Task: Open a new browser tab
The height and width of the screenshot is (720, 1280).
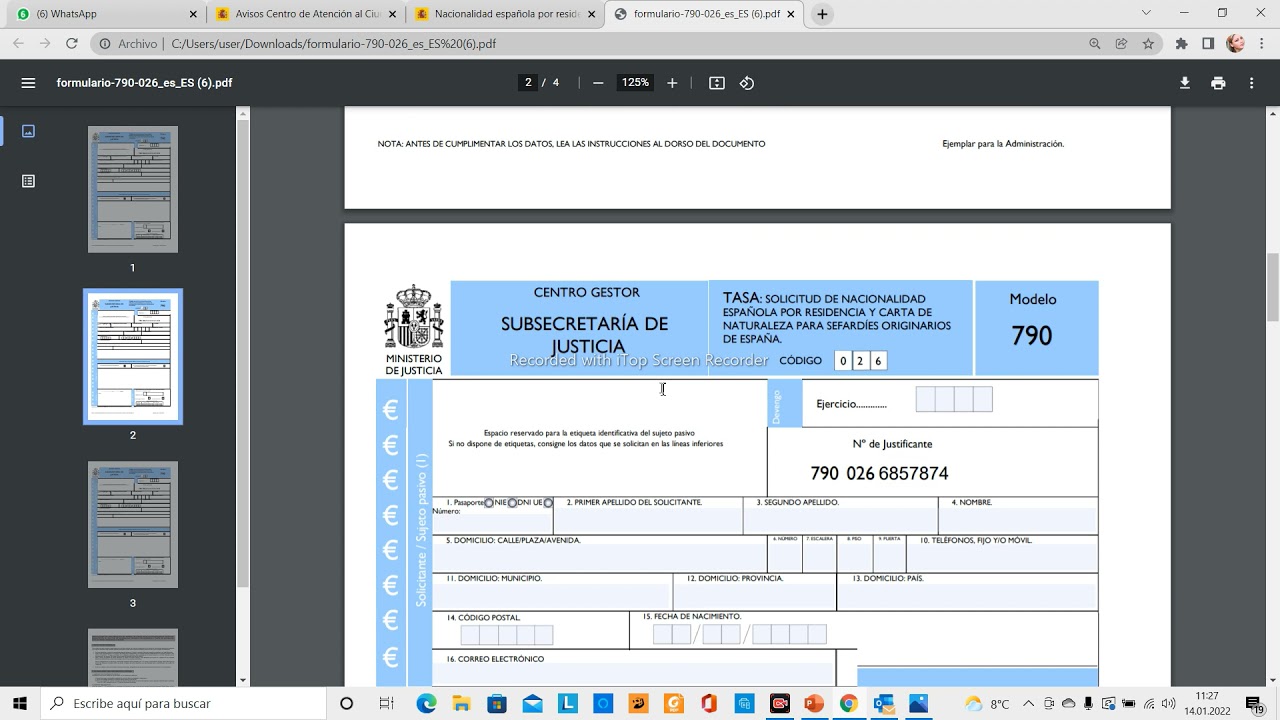Action: (822, 14)
